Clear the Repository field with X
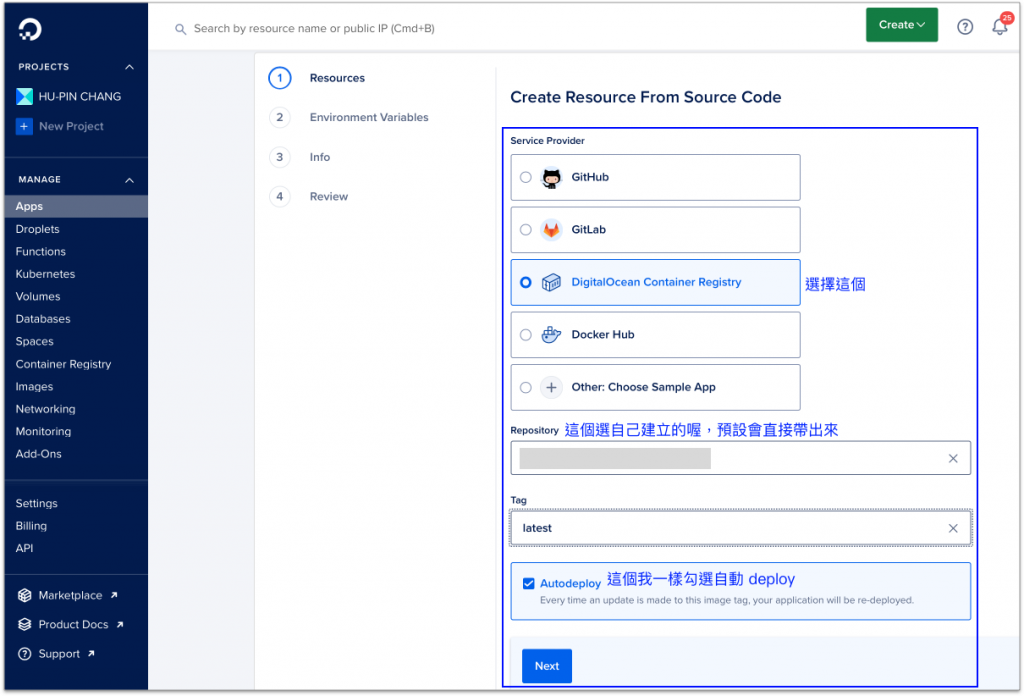This screenshot has height=696, width=1024. (x=953, y=458)
